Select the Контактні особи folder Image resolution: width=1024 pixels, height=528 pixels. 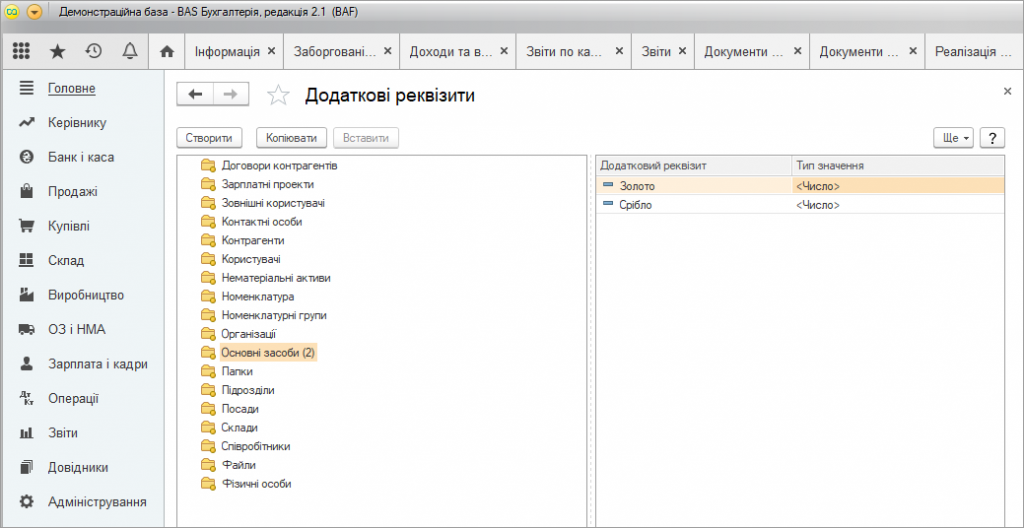click(x=262, y=222)
